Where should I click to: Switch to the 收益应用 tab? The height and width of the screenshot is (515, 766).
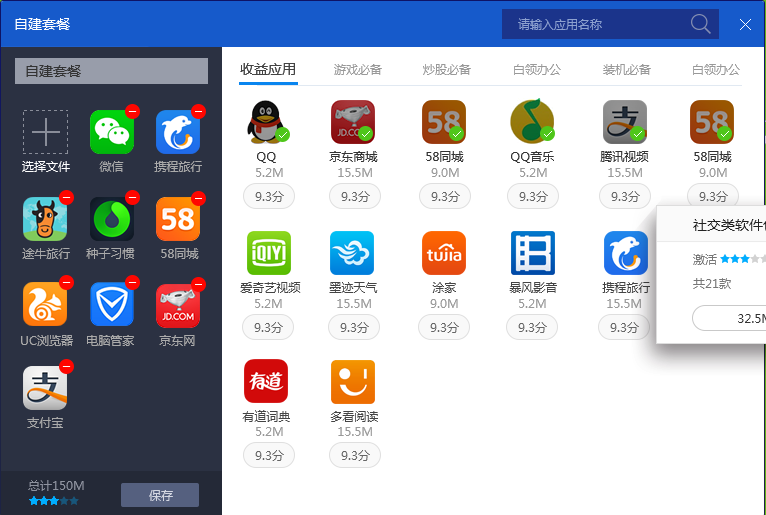(x=268, y=69)
